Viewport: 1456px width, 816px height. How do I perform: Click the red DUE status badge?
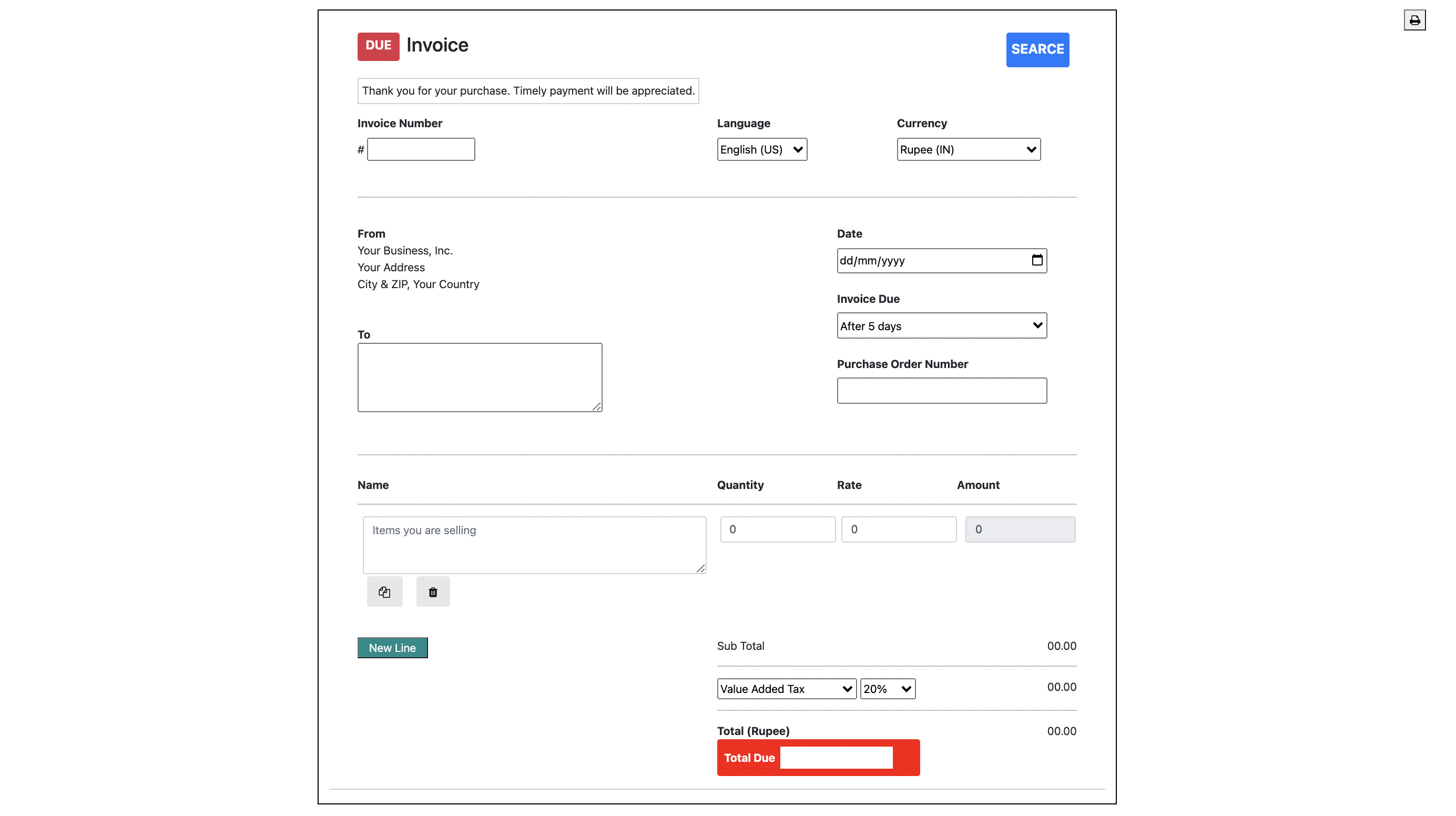[x=378, y=46]
